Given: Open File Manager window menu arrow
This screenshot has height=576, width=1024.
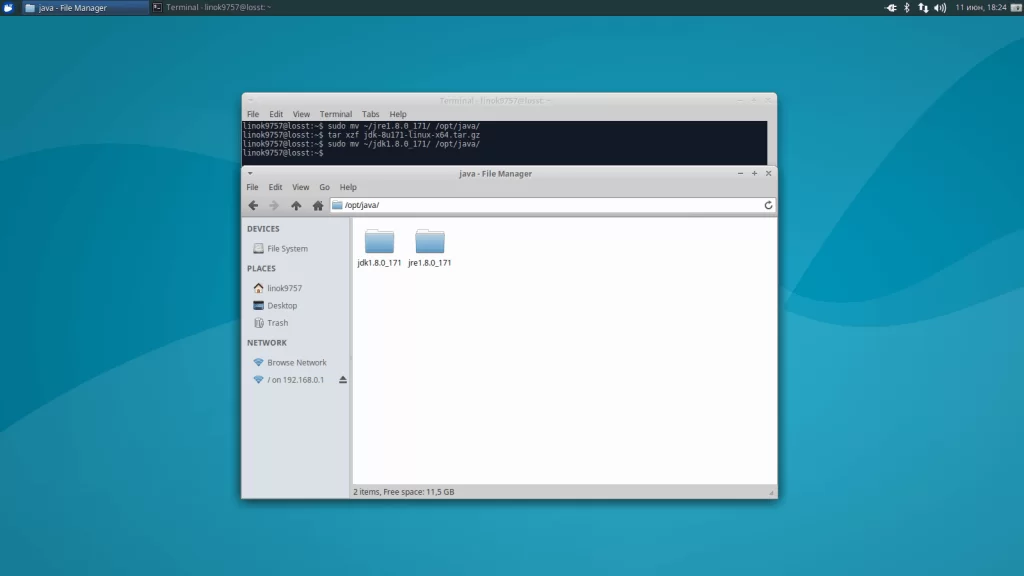Looking at the screenshot, I should [250, 174].
